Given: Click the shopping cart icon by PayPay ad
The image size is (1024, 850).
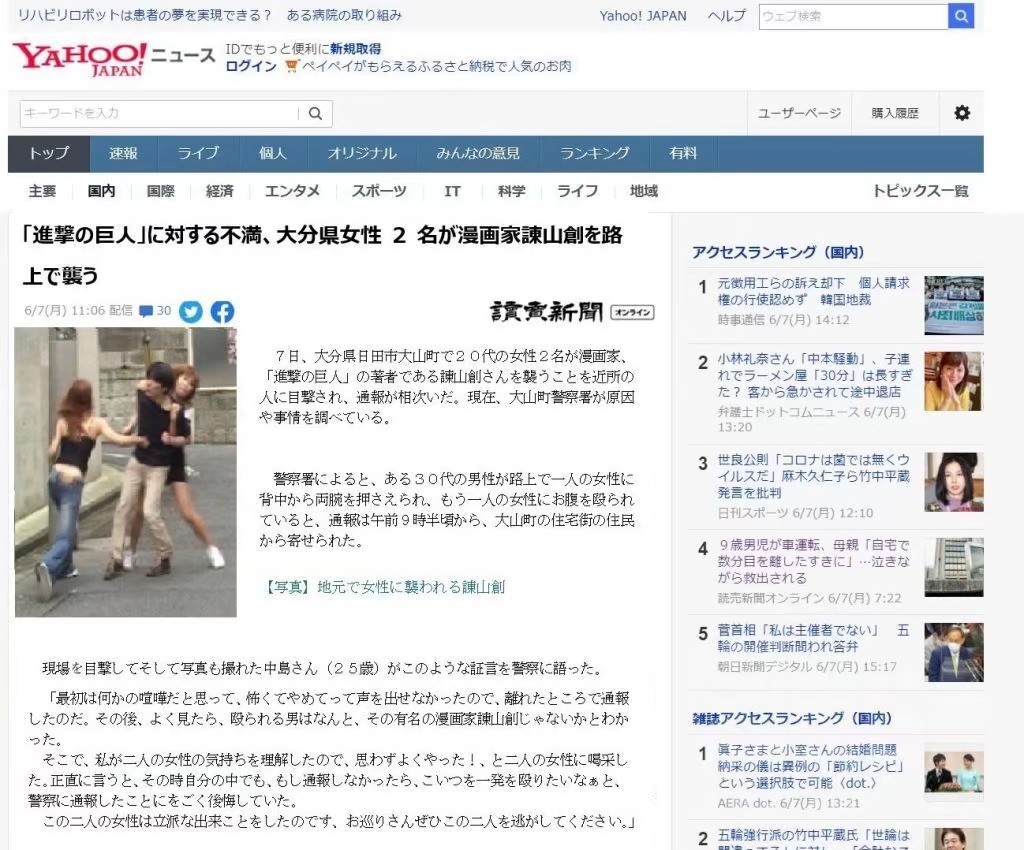Looking at the screenshot, I should (x=292, y=66).
